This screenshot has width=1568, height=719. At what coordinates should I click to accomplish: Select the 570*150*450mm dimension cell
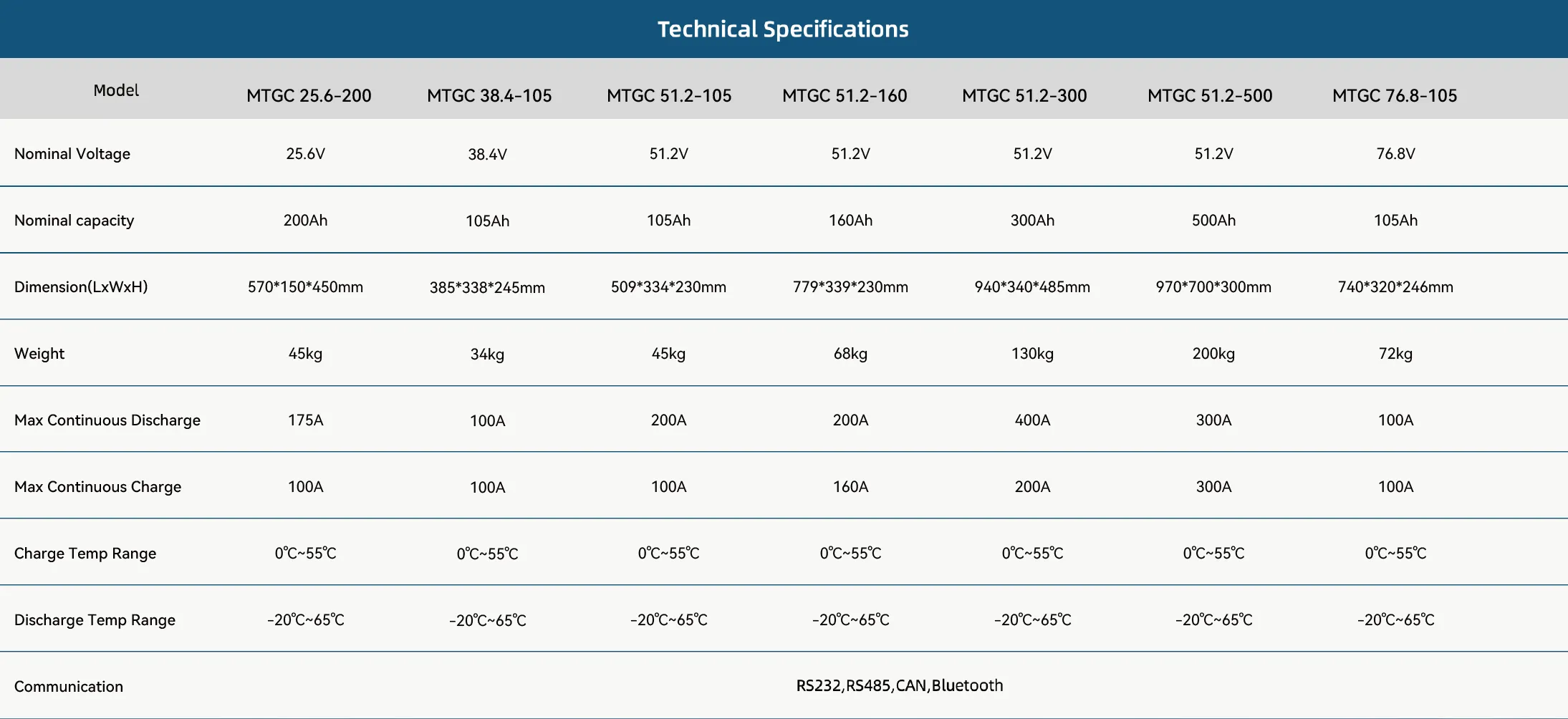point(305,287)
